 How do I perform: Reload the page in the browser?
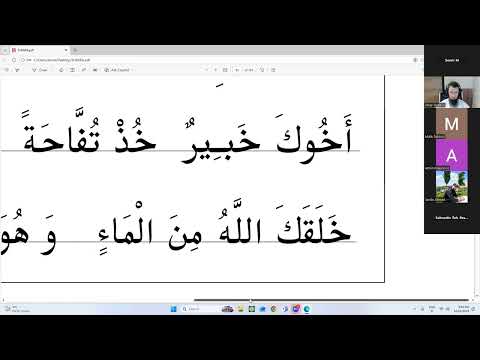coord(14,60)
